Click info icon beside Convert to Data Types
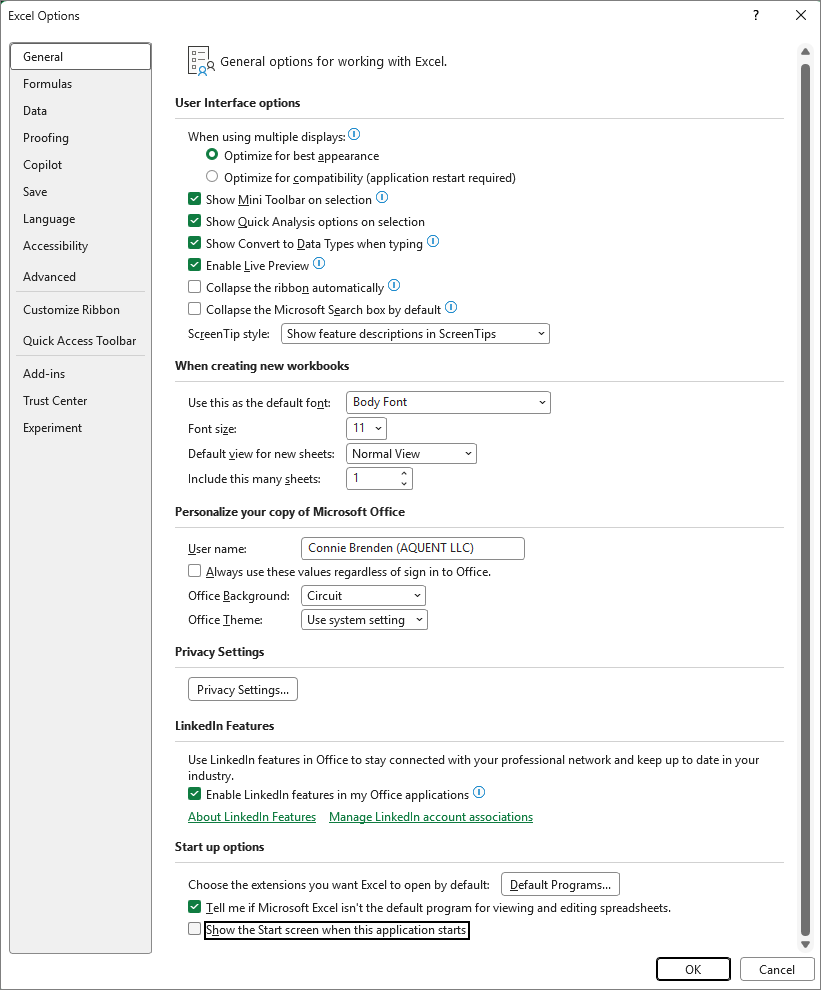The height and width of the screenshot is (990, 821). click(x=433, y=242)
